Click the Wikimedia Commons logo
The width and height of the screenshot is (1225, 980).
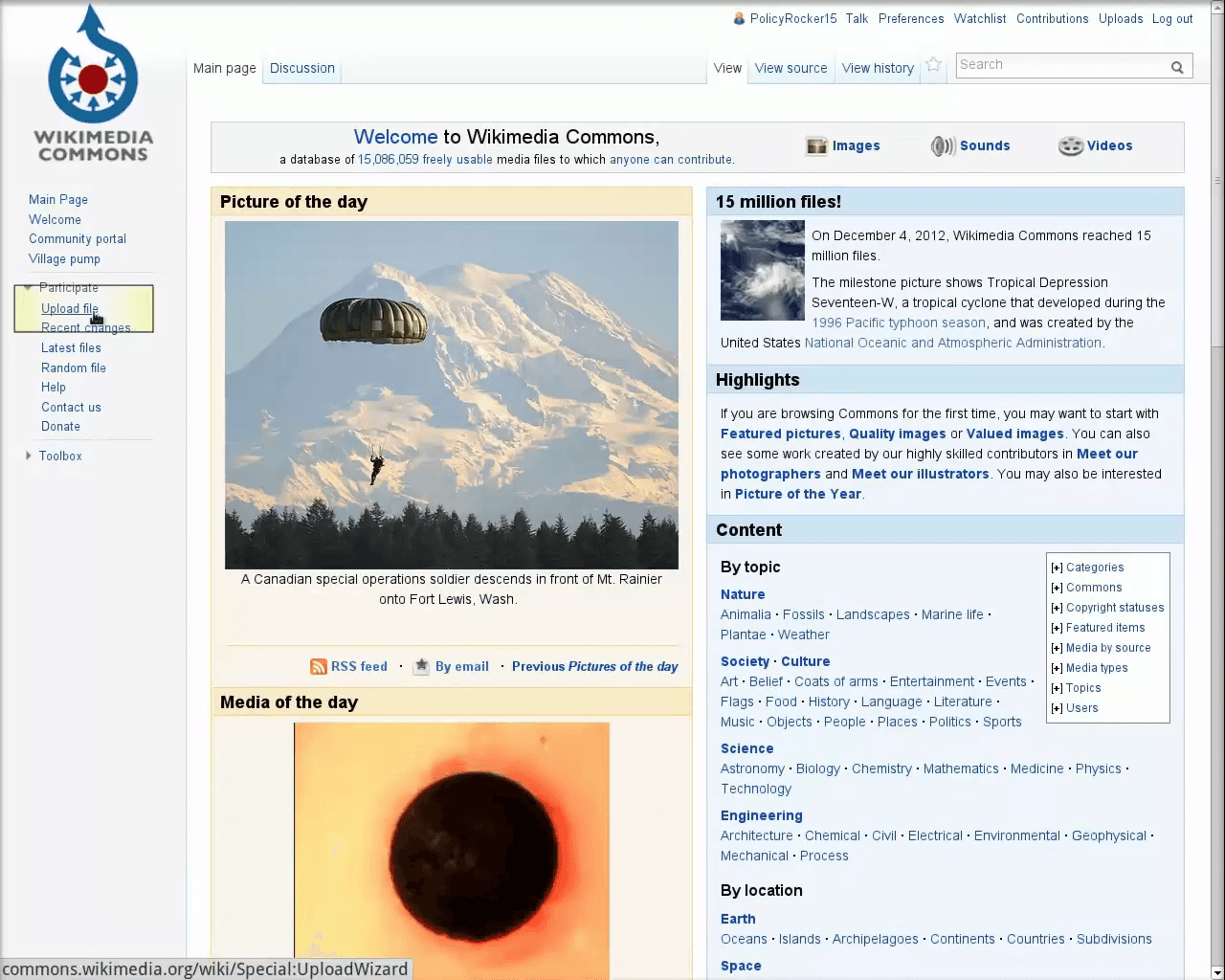[x=93, y=83]
